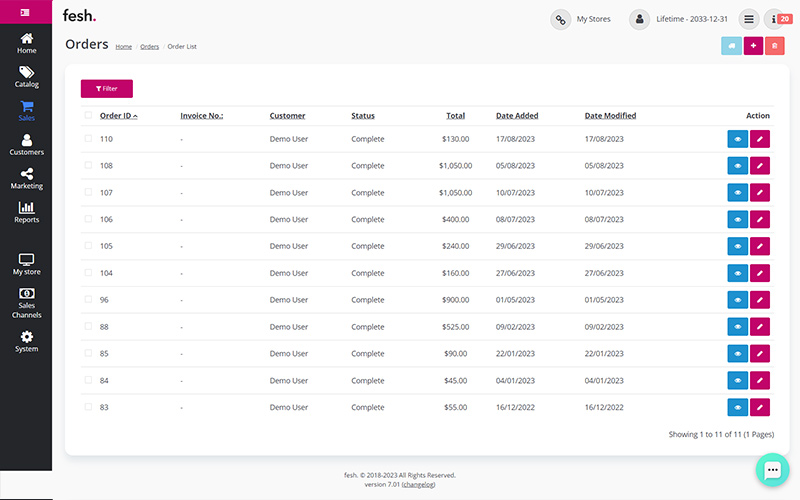
Task: Toggle the select-all checkbox in header
Action: 88,116
